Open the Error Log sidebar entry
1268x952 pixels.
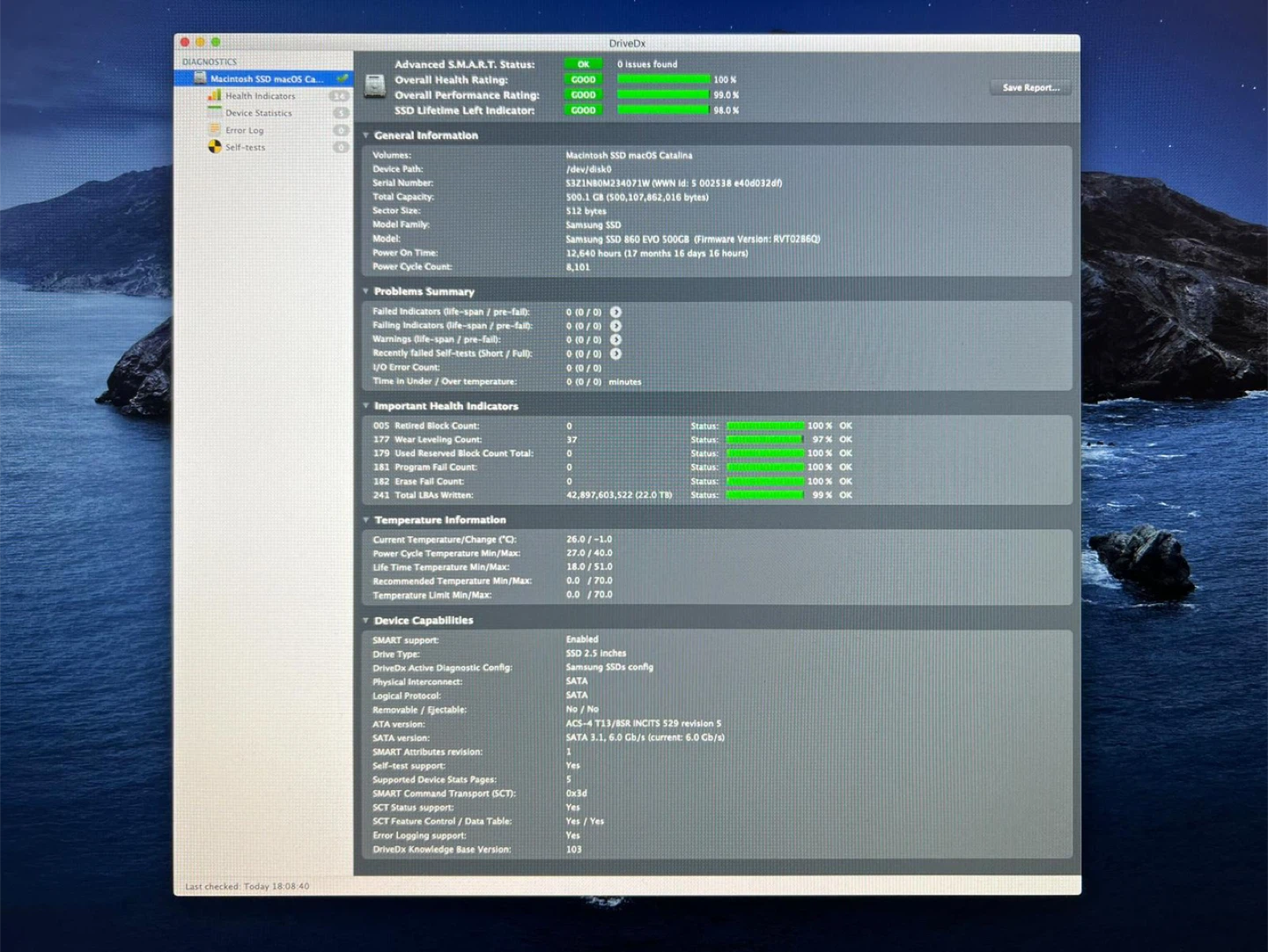pyautogui.click(x=244, y=130)
